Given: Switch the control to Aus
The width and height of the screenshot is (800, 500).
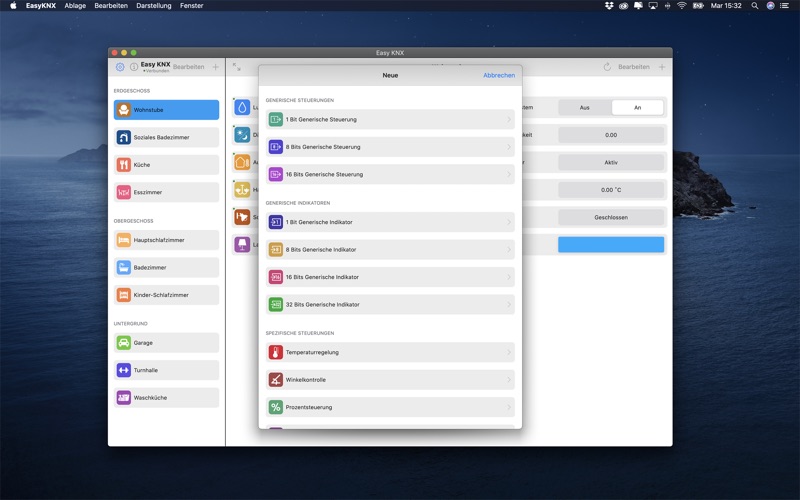Looking at the screenshot, I should click(x=585, y=108).
